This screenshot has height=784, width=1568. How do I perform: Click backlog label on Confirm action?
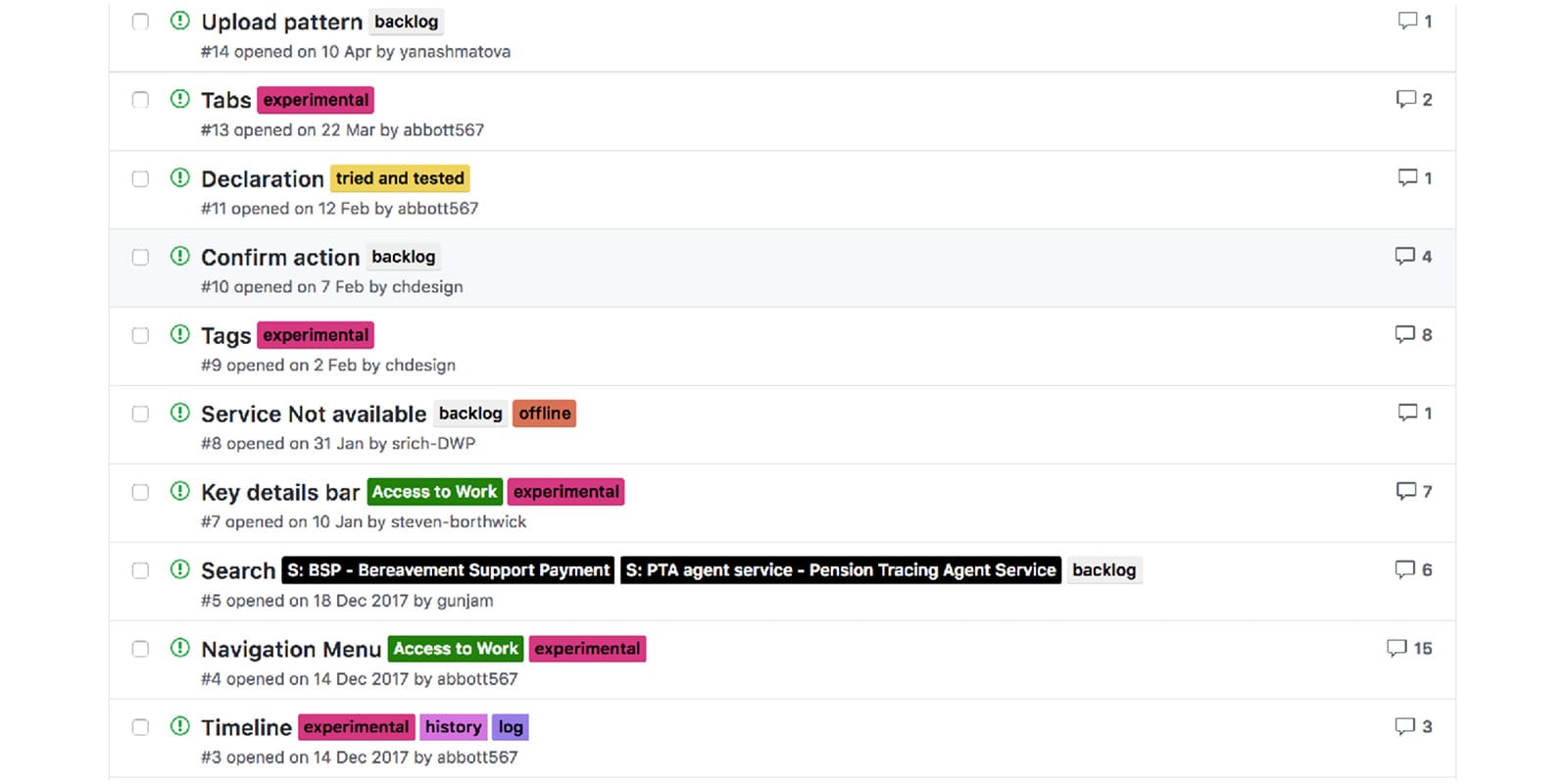(x=403, y=257)
